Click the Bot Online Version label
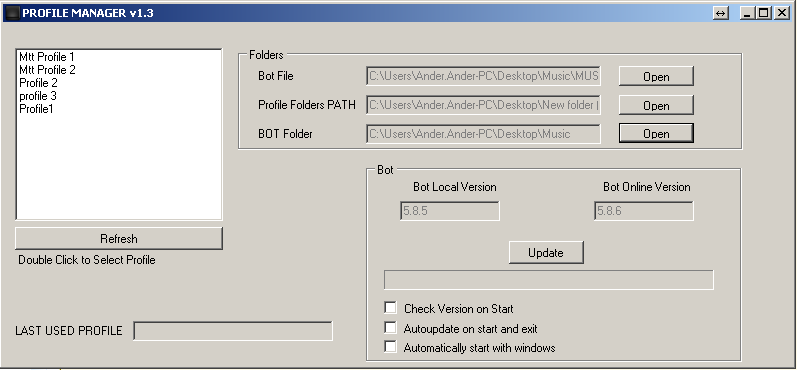 pos(647,187)
